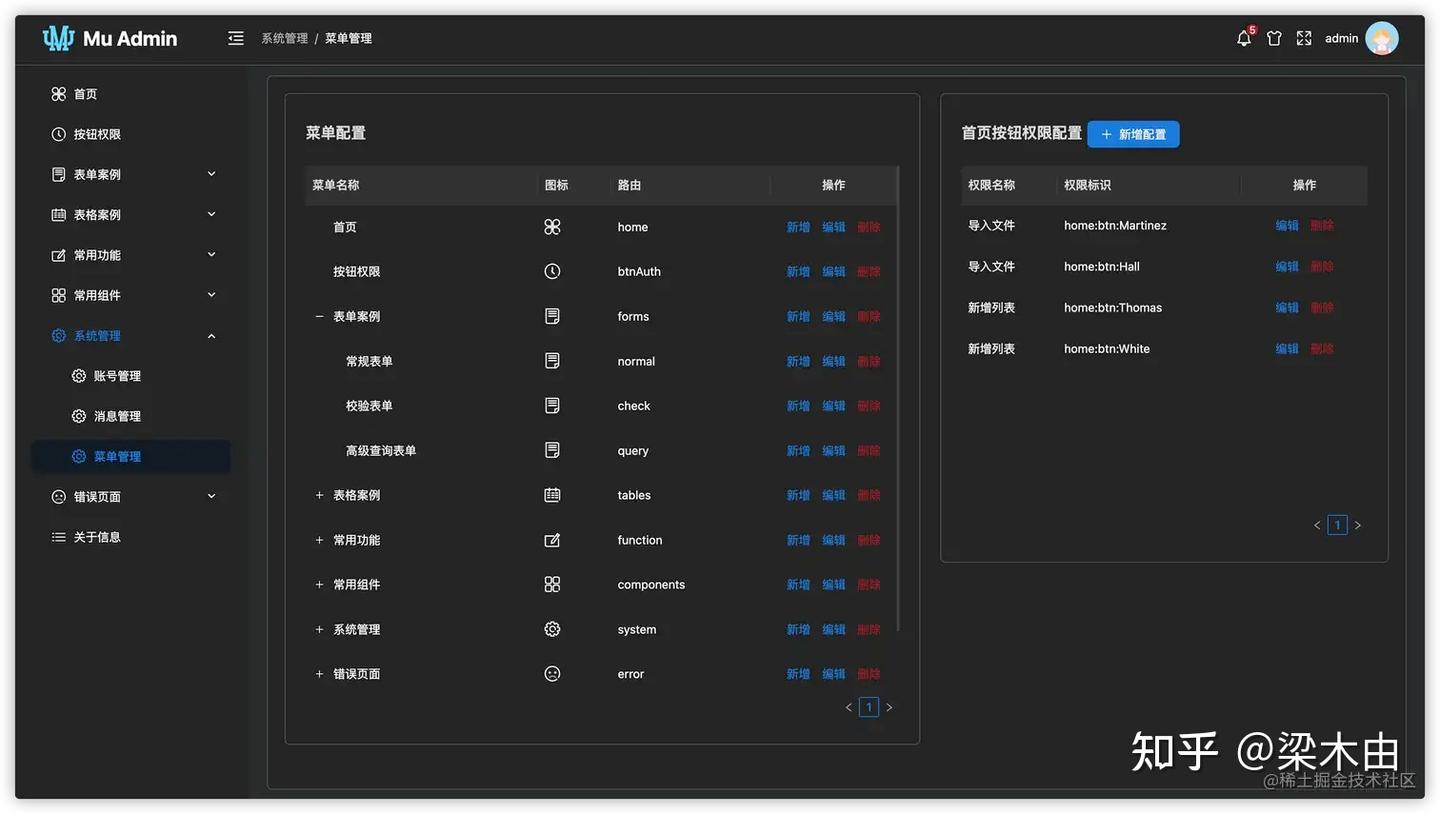The image size is (1440, 814).
Task: Click the gear icon in system row
Action: coord(552,629)
